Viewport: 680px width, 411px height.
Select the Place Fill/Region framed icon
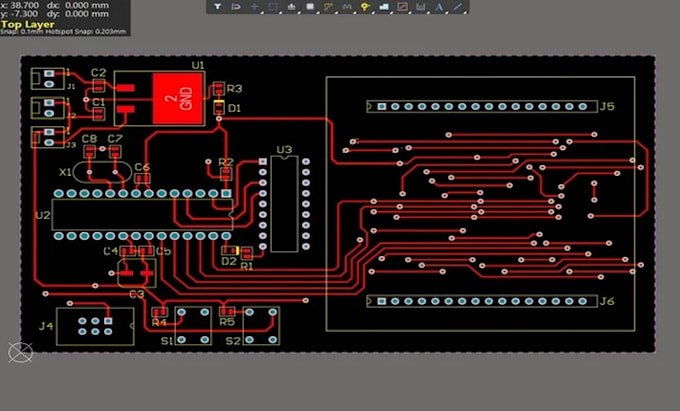coord(402,7)
